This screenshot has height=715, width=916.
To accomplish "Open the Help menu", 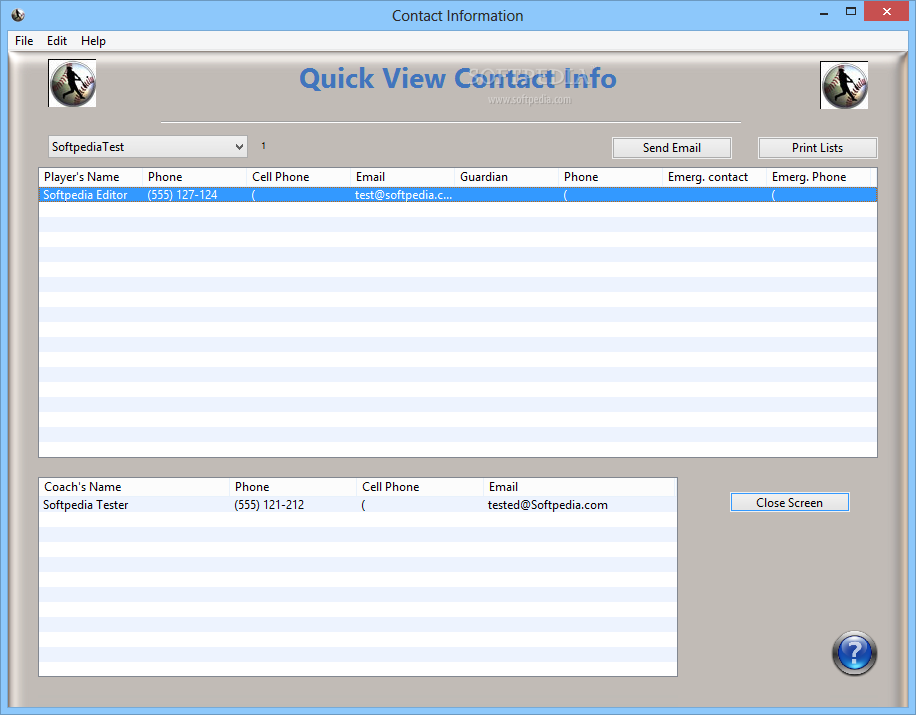I will 93,41.
